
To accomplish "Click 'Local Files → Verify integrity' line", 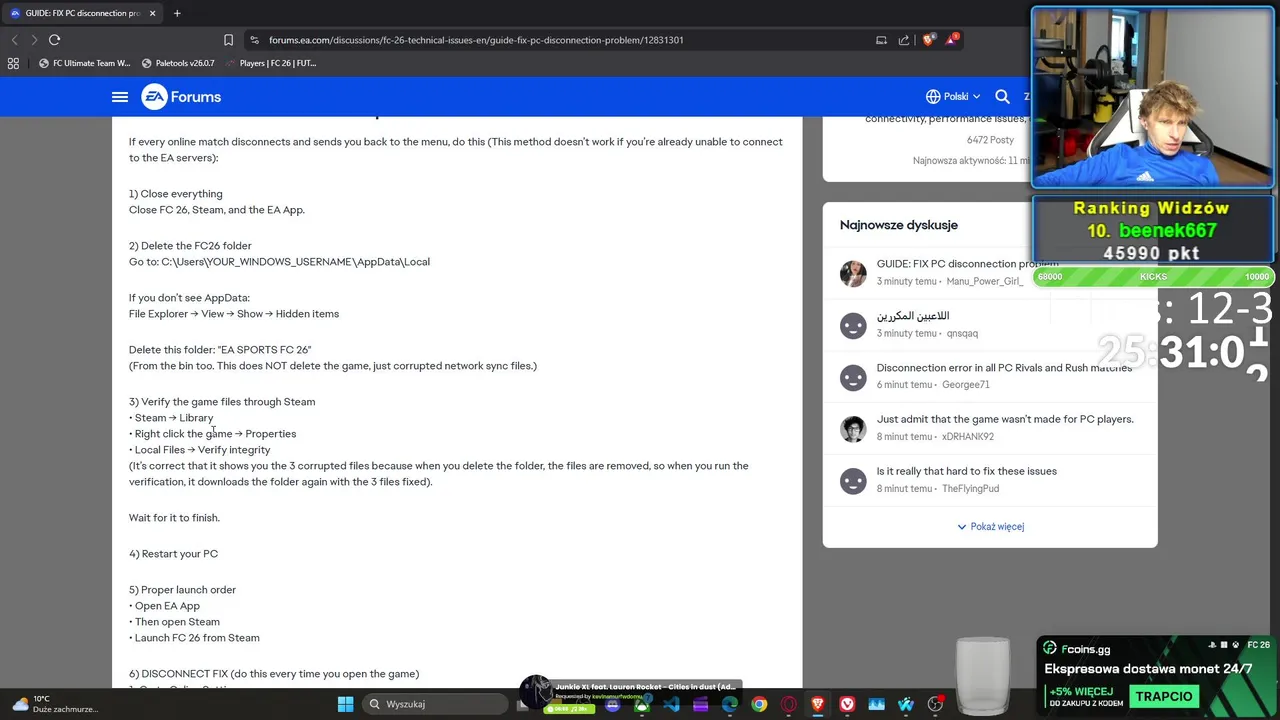I will pyautogui.click(x=200, y=450).
